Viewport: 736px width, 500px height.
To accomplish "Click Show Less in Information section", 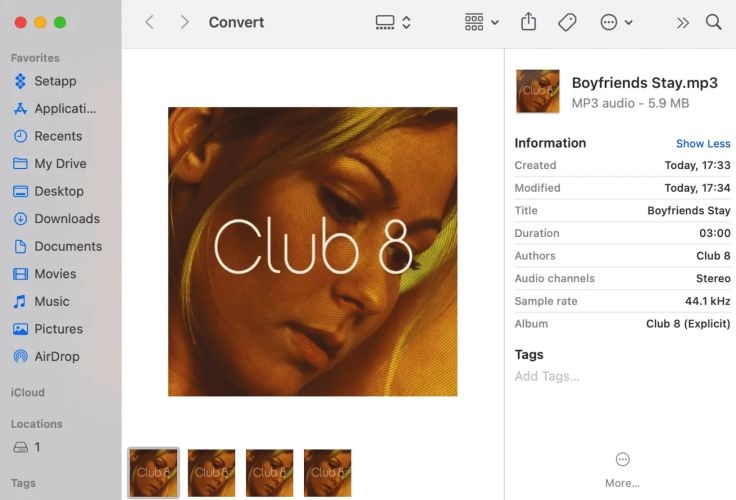I will click(x=703, y=144).
